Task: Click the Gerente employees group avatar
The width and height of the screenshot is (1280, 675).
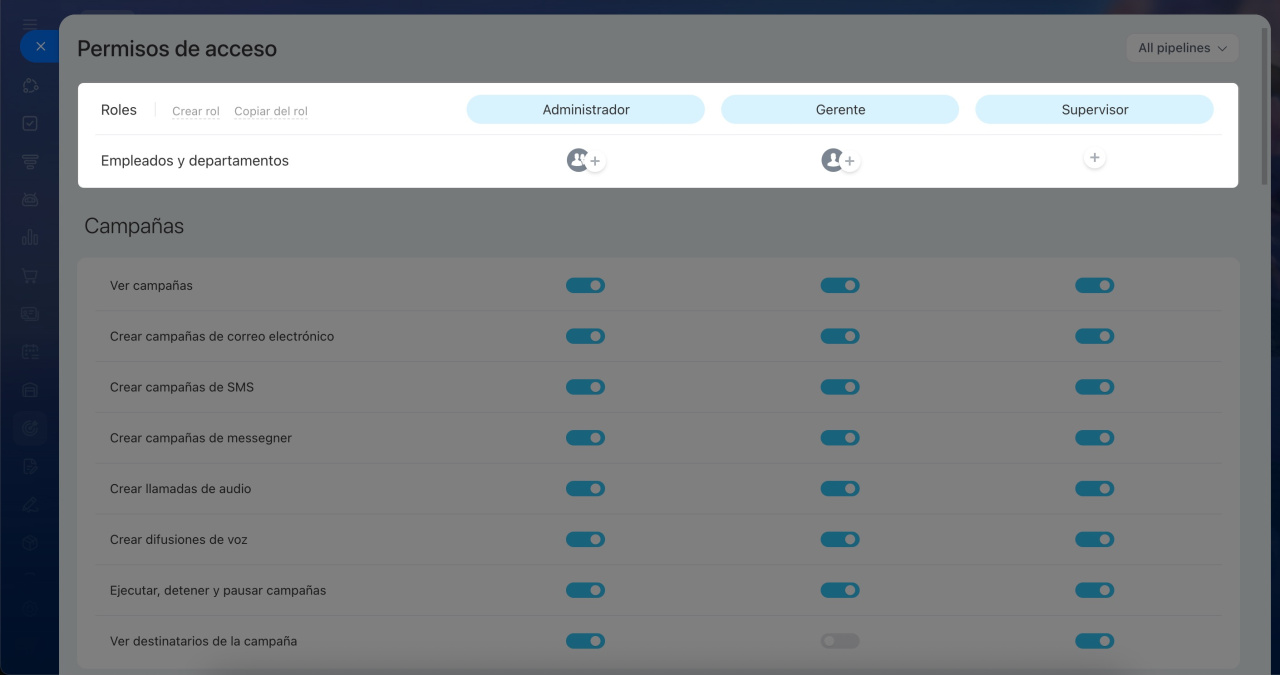Action: (x=832, y=160)
